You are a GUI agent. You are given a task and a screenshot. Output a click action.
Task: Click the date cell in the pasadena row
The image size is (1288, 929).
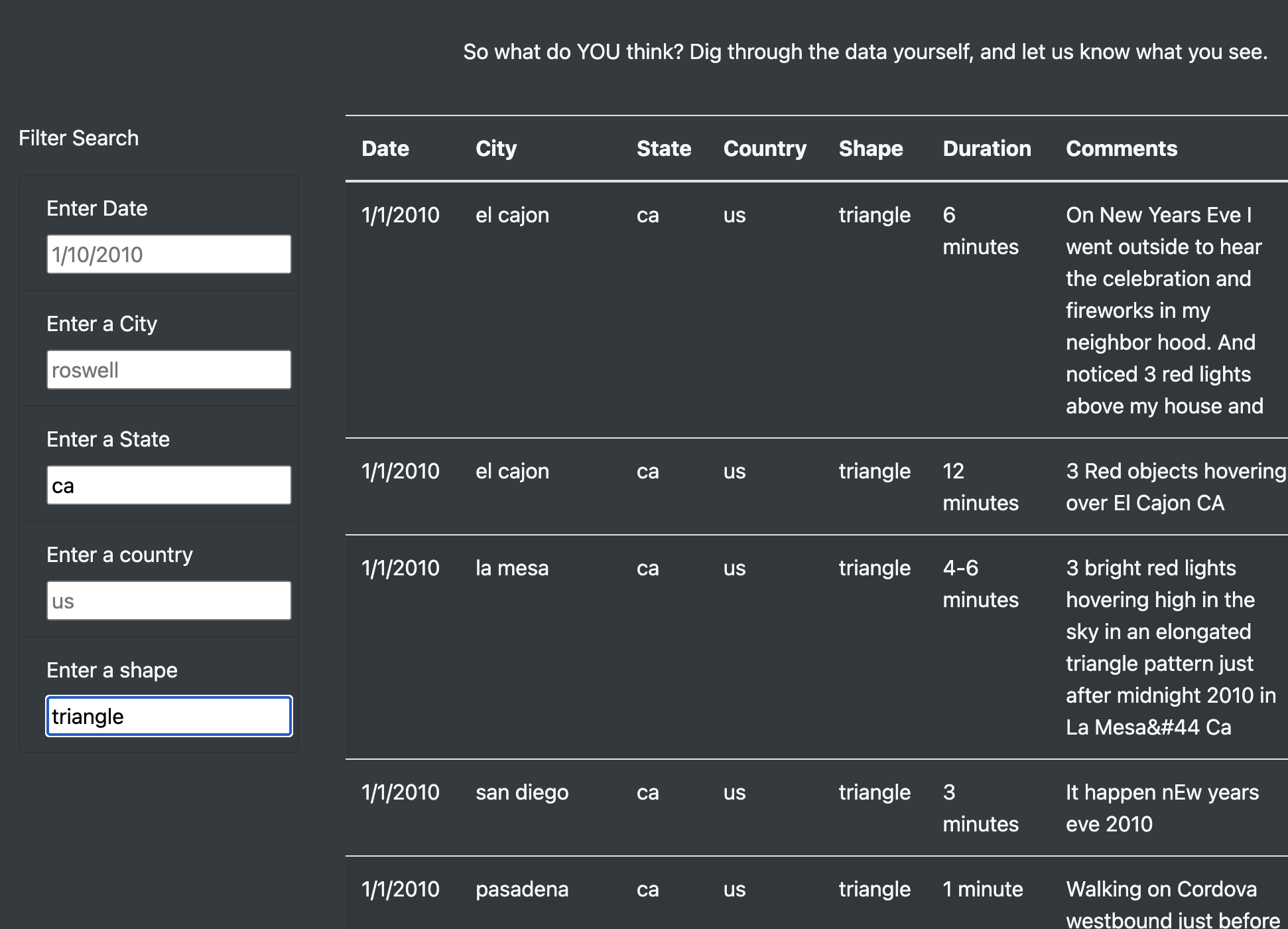click(401, 889)
